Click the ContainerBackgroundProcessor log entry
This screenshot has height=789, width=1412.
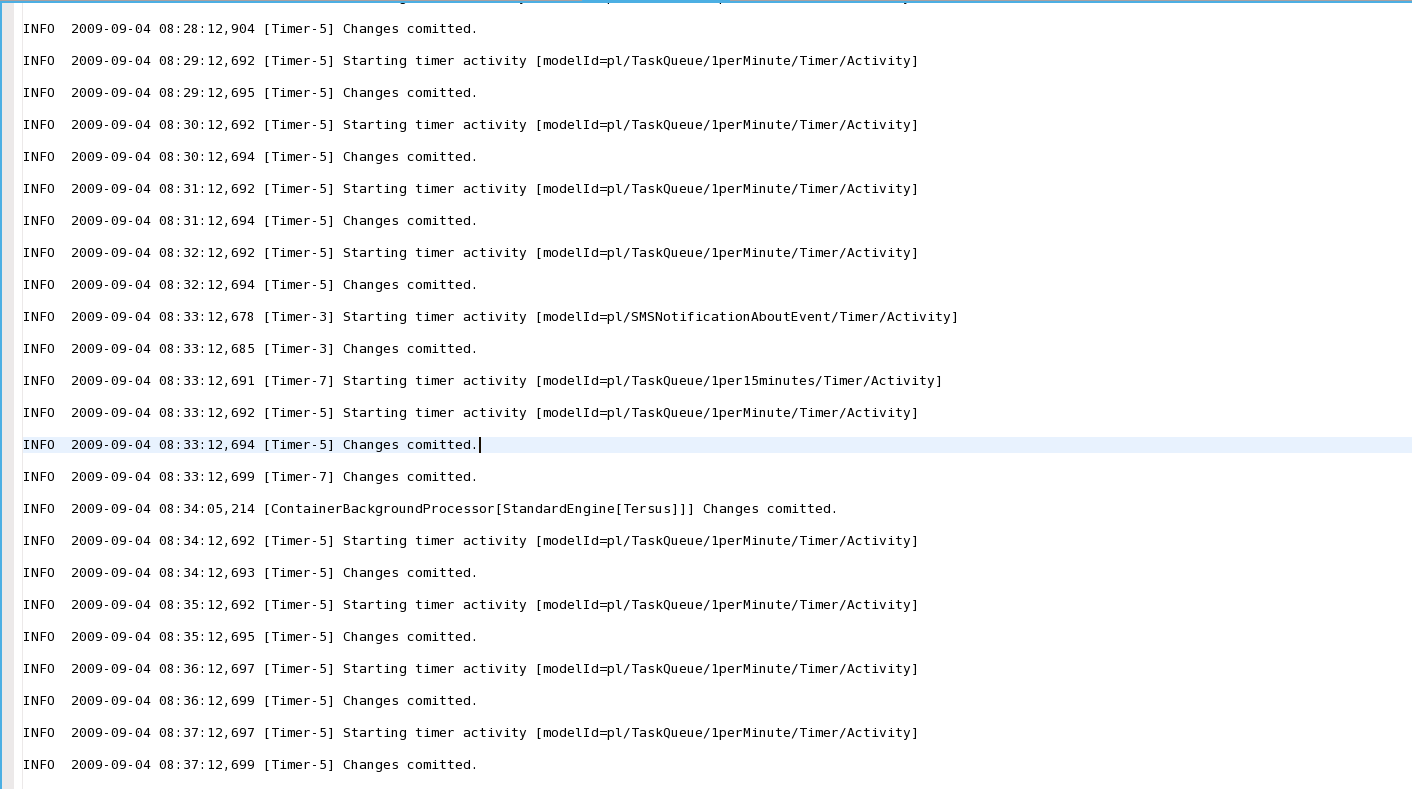[x=430, y=509]
